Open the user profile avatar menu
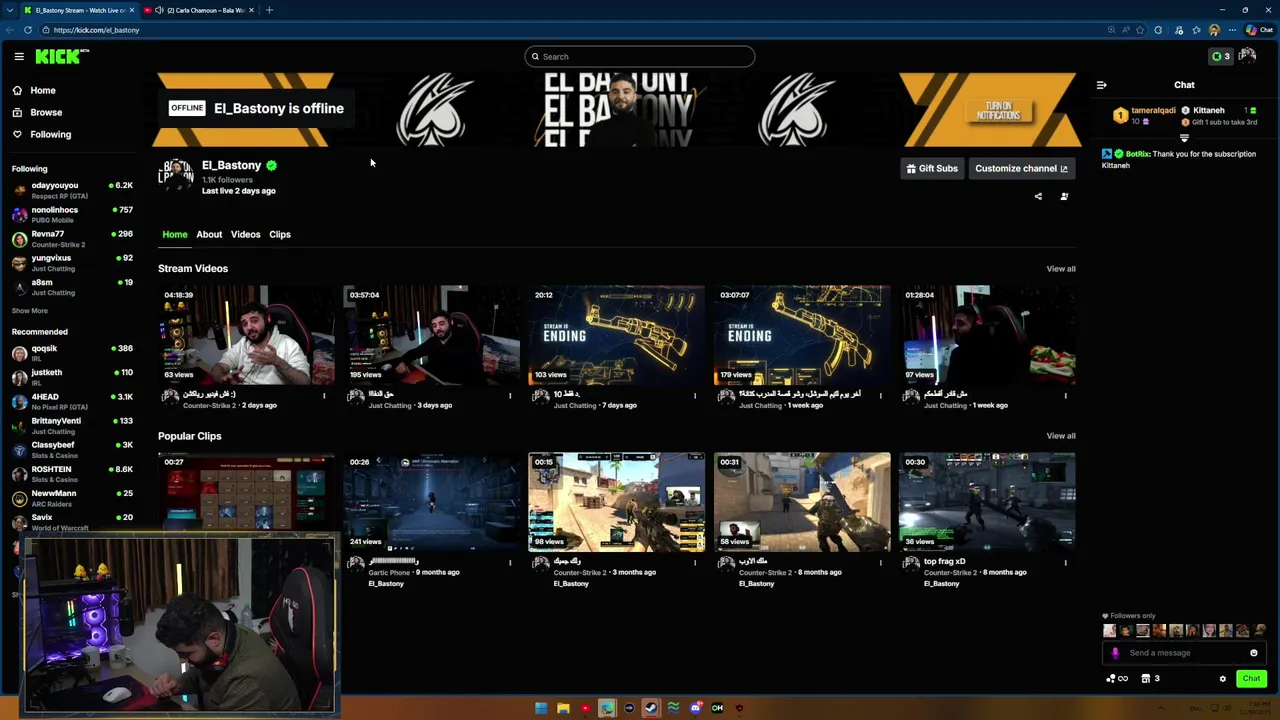This screenshot has height=720, width=1280. point(1247,56)
